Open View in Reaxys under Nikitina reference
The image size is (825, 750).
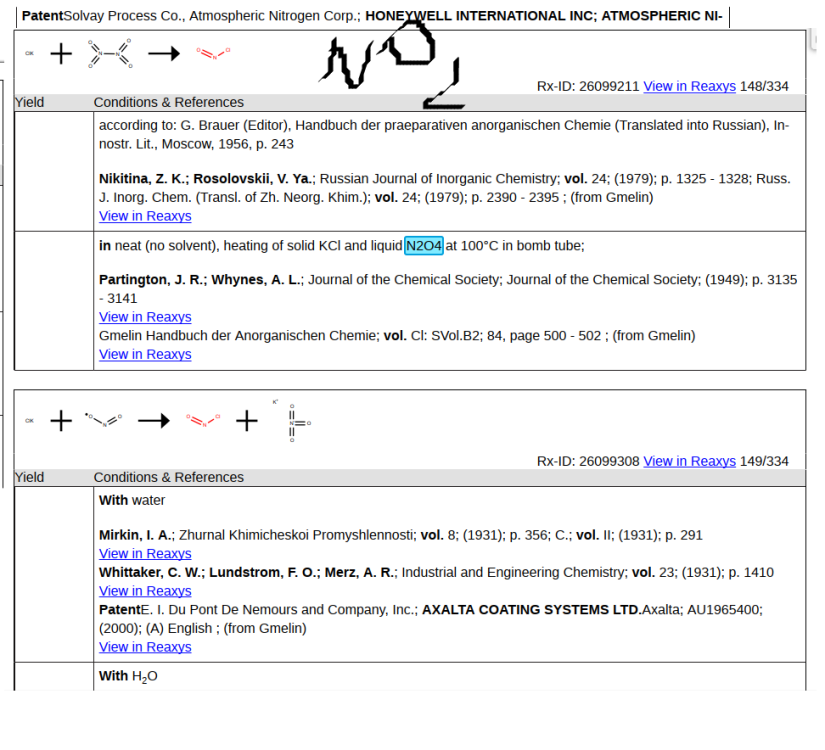pyautogui.click(x=145, y=216)
